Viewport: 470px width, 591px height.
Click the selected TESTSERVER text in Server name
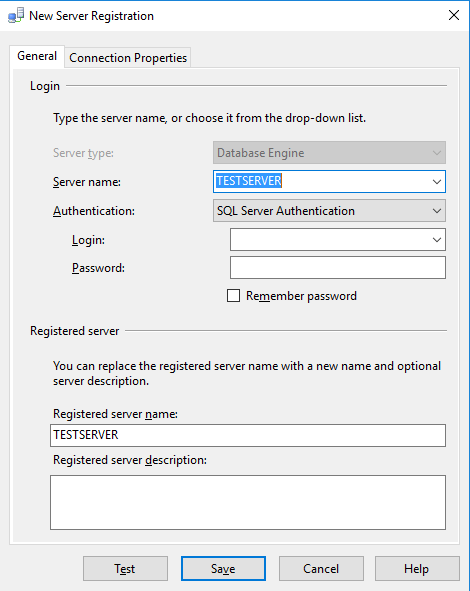pyautogui.click(x=249, y=181)
